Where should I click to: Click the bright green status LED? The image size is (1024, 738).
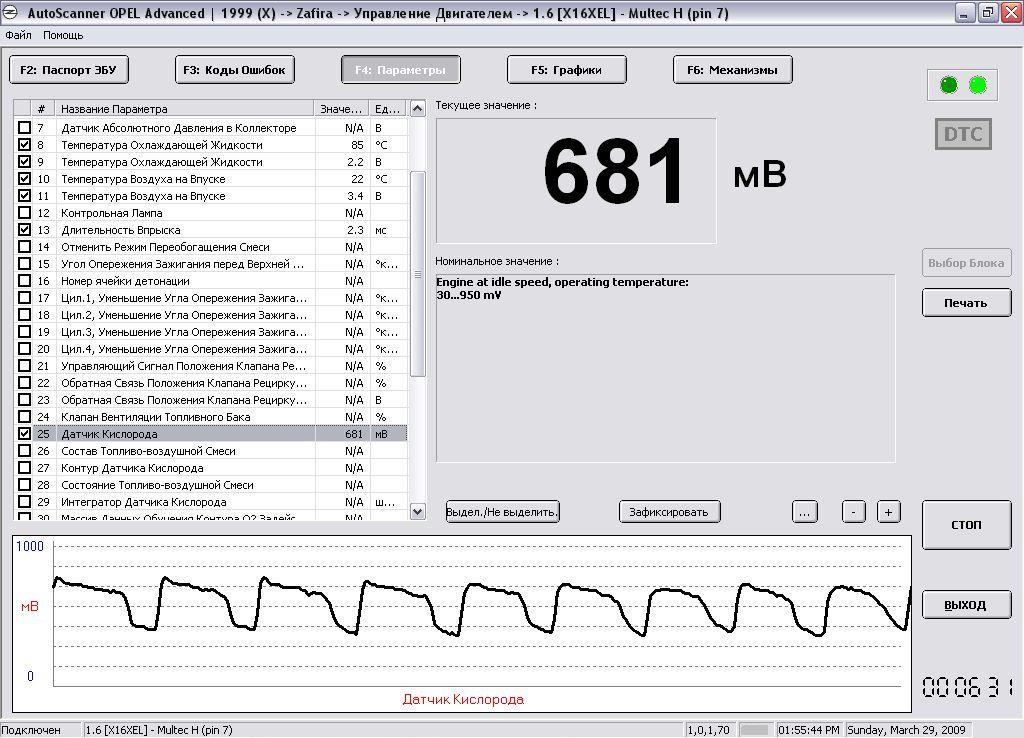pos(978,85)
